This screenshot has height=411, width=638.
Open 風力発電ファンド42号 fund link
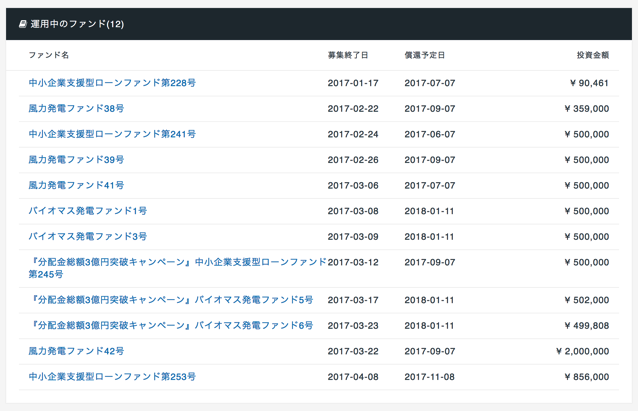tap(76, 352)
